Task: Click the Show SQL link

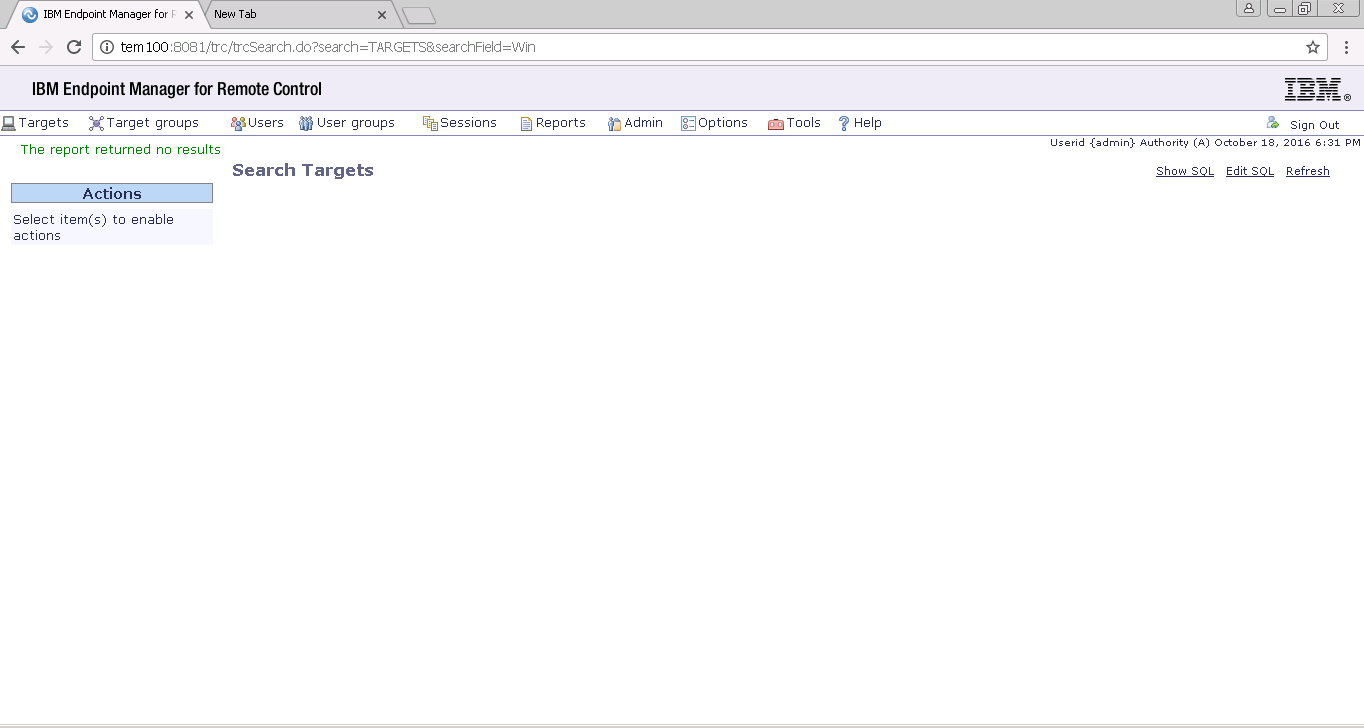Action: pyautogui.click(x=1185, y=171)
